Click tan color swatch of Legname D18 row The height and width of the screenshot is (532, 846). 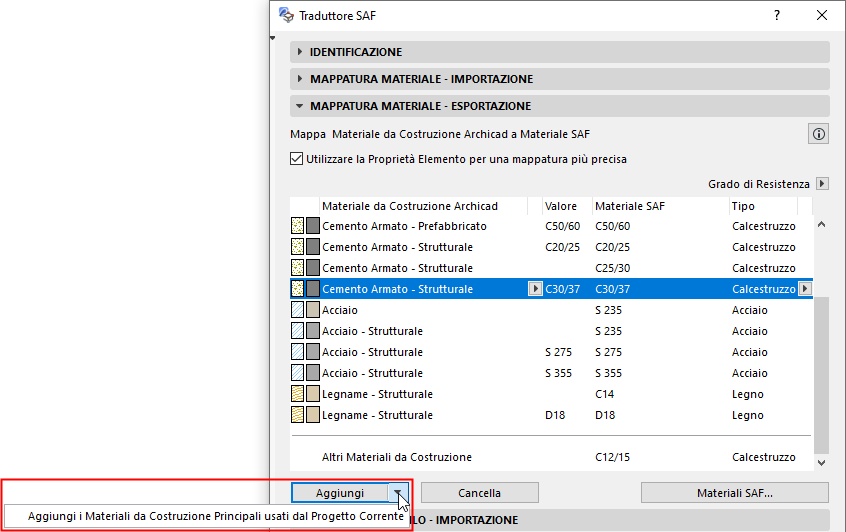(x=313, y=415)
